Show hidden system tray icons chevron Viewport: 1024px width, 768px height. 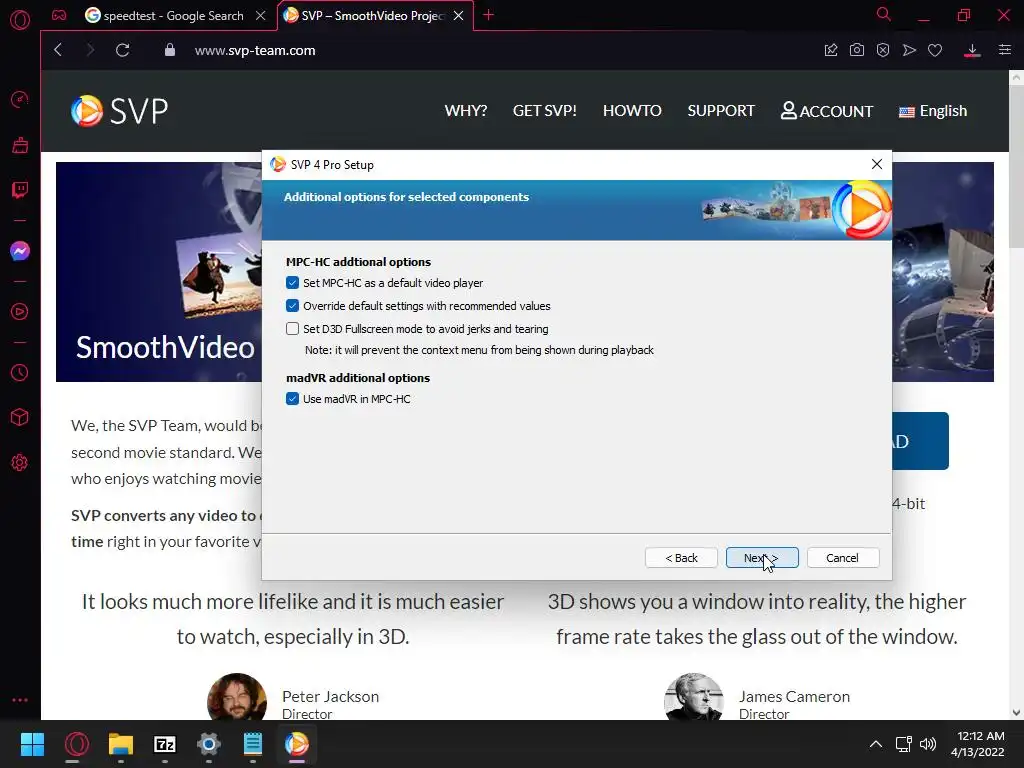(876, 744)
